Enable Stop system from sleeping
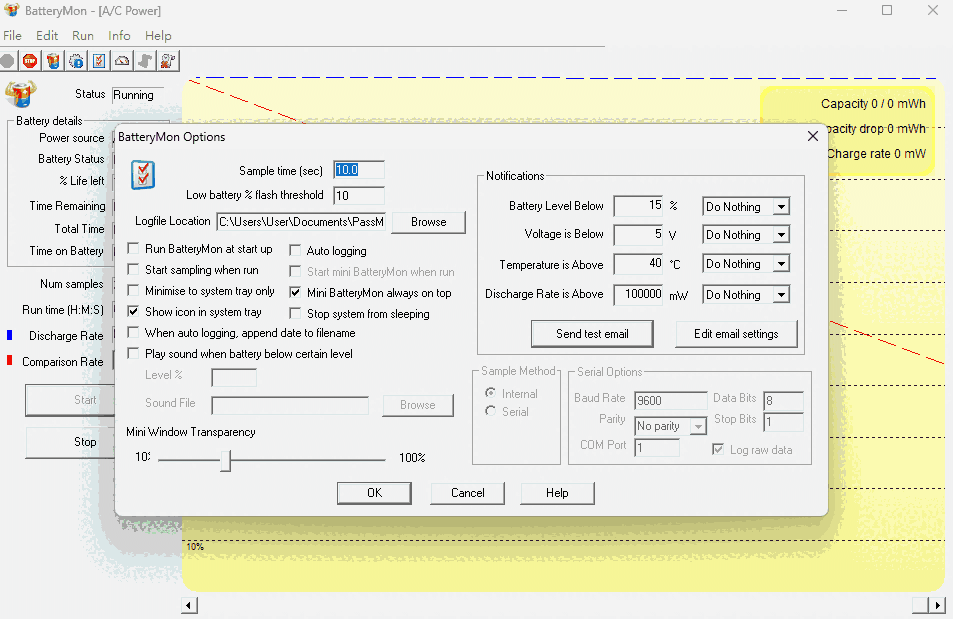The width and height of the screenshot is (953, 619). pos(295,314)
